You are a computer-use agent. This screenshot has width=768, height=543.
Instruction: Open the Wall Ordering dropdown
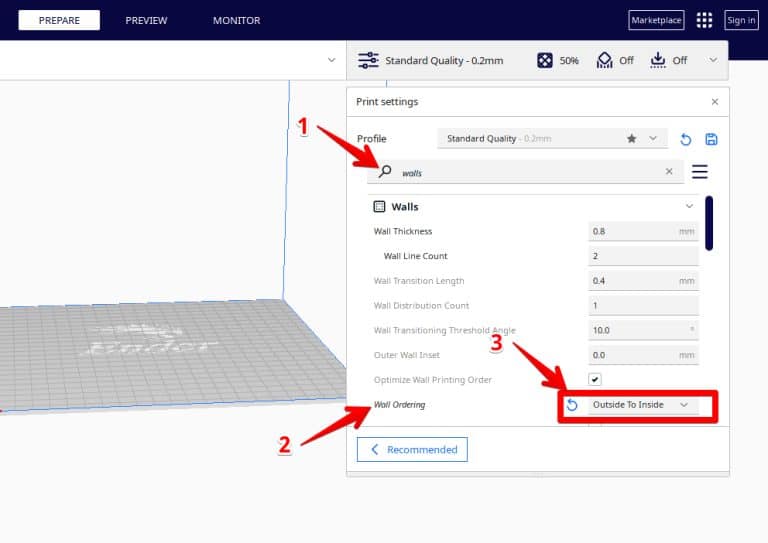pos(640,405)
